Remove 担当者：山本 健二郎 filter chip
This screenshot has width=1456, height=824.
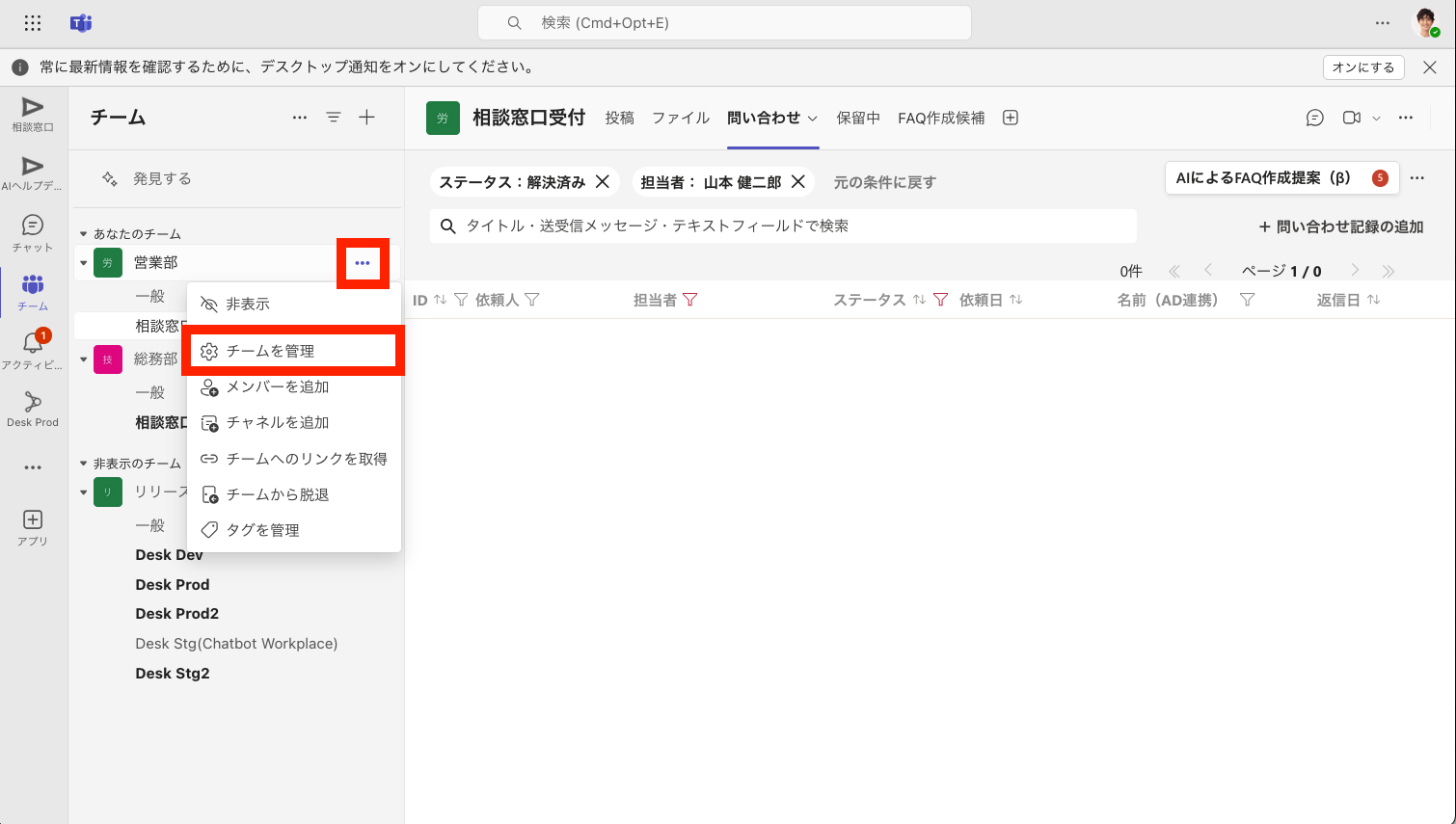pos(798,181)
